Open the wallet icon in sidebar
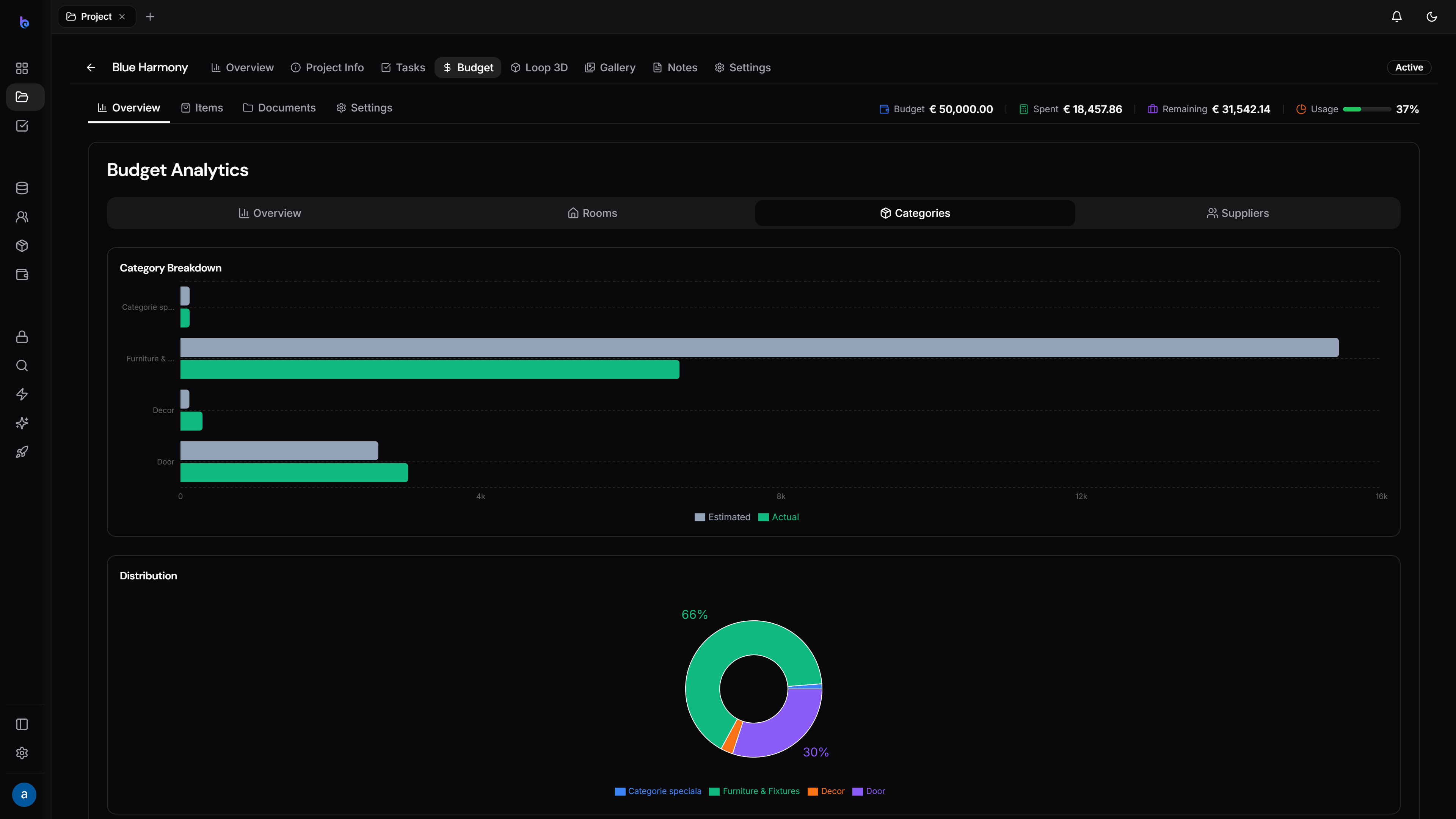This screenshot has width=1456, height=819. click(22, 274)
